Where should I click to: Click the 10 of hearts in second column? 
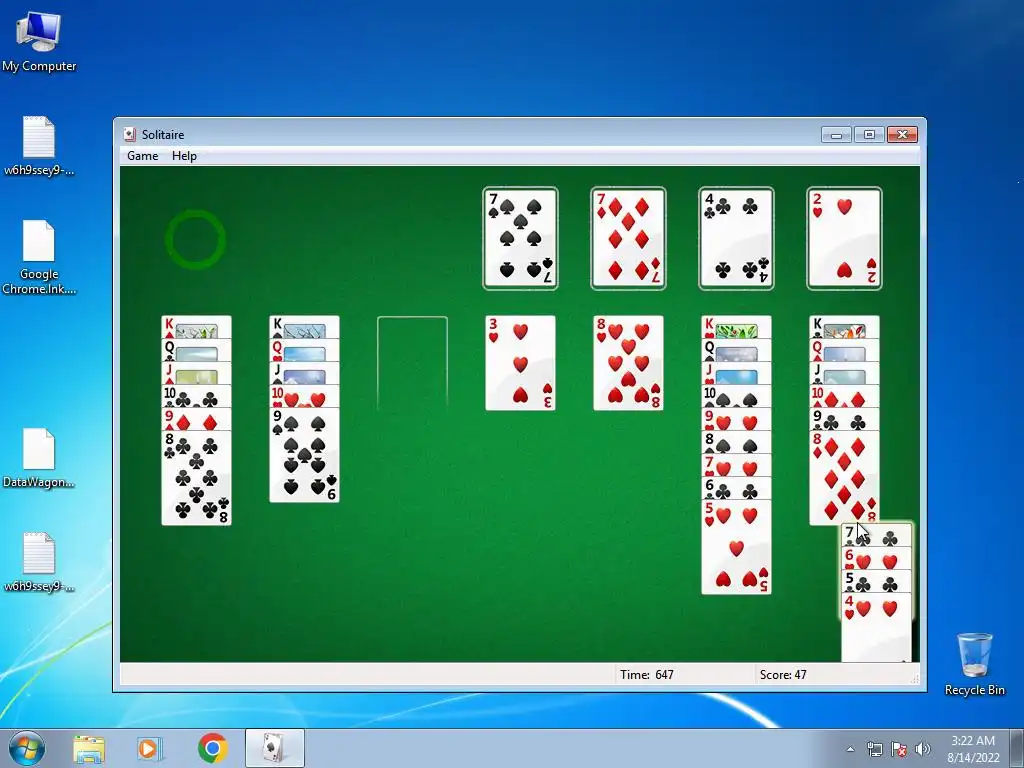[x=304, y=396]
